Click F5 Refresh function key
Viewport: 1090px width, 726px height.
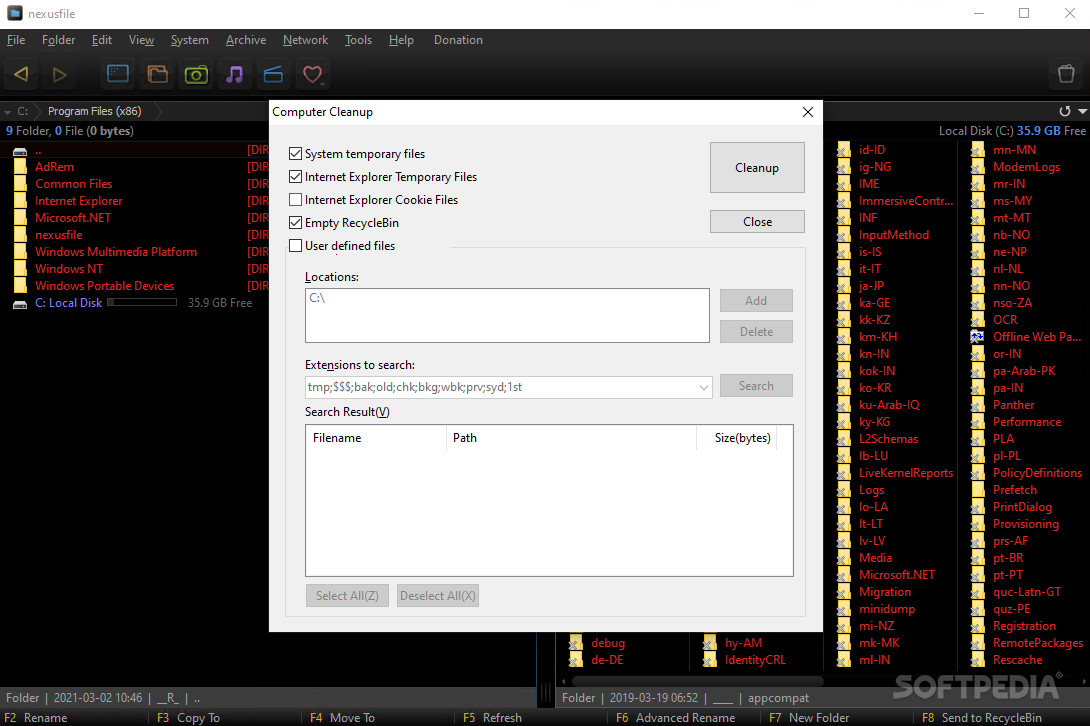coord(492,718)
